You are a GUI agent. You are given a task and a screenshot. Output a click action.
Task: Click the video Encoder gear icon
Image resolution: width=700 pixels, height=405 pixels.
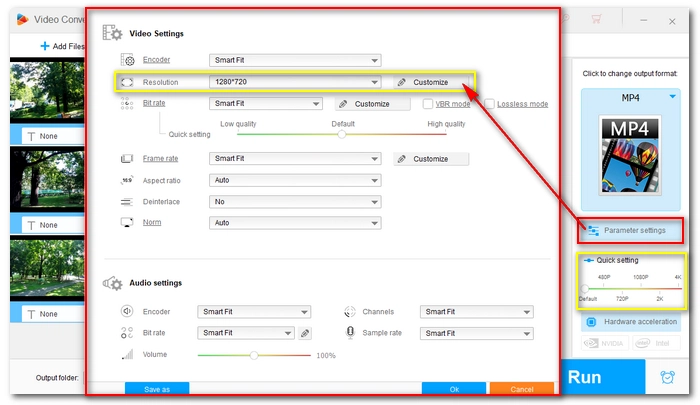[127, 60]
